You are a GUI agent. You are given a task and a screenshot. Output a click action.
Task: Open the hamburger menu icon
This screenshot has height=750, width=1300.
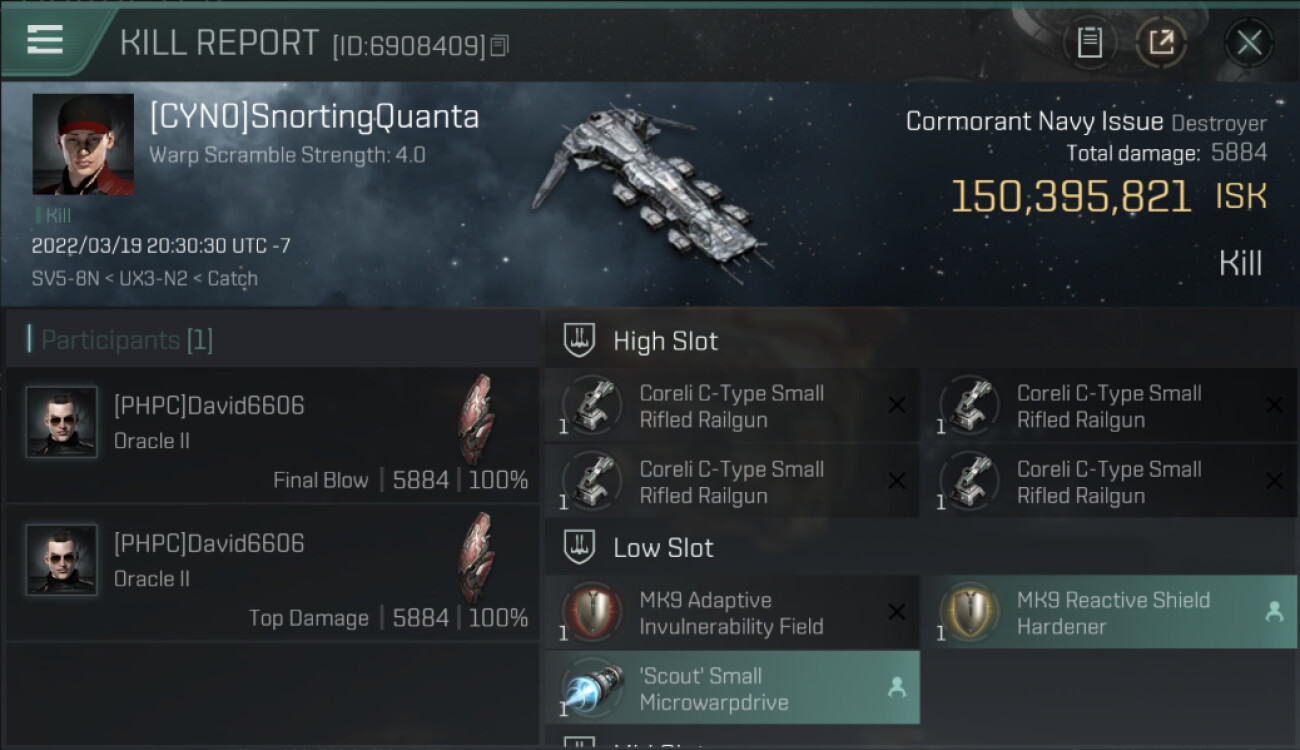45,40
